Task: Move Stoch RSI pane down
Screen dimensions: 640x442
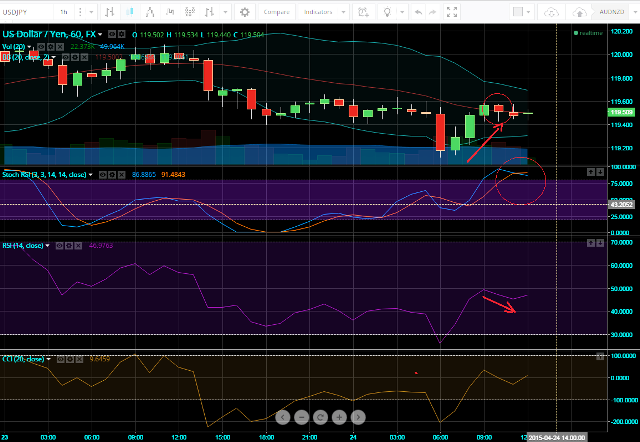Action: (x=600, y=172)
